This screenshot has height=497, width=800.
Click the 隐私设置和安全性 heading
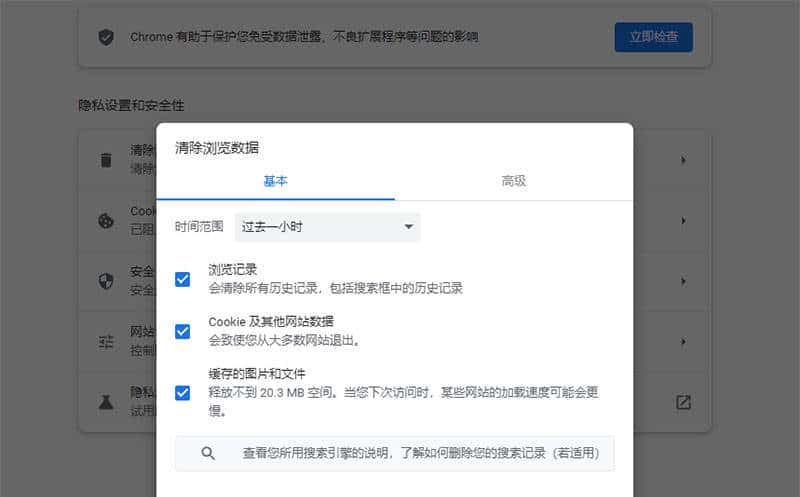point(131,105)
